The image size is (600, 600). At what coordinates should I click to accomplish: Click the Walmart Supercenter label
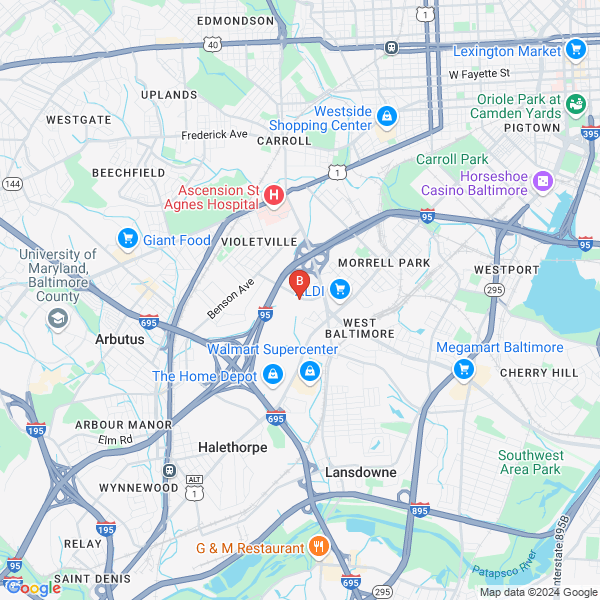tap(272, 349)
